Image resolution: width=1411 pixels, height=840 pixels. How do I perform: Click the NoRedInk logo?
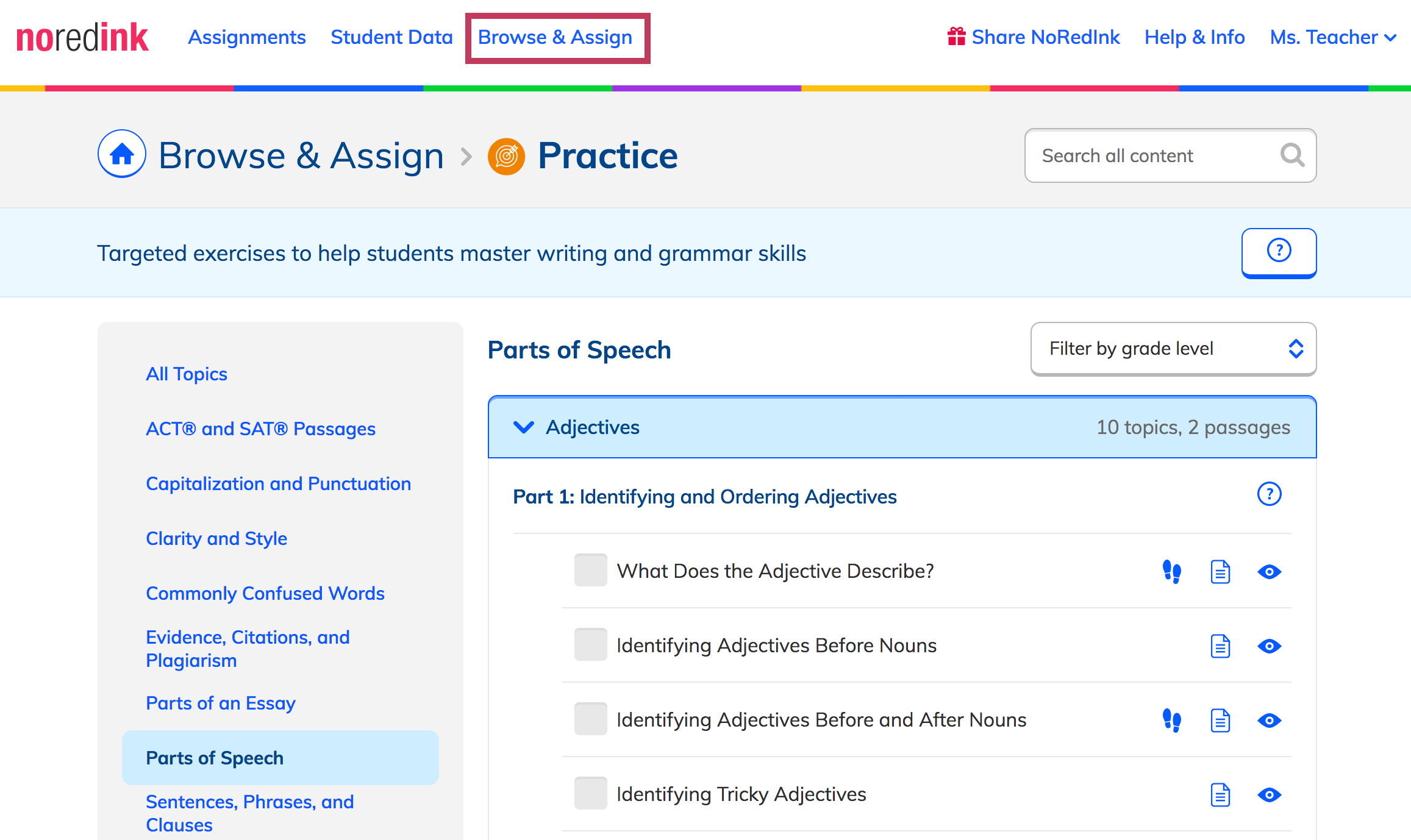coord(82,38)
